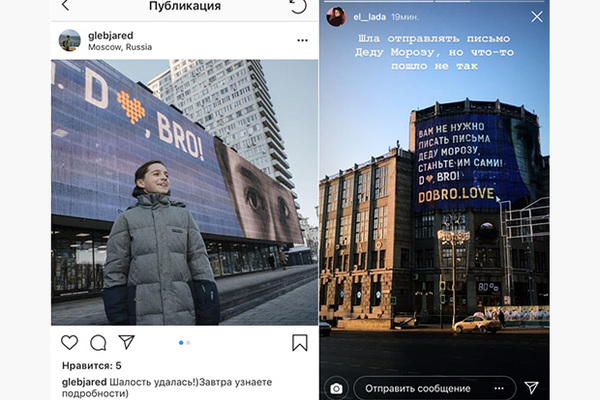Image resolution: width=600 pixels, height=400 pixels.
Task: Open comments with the speech bubble icon
Action: [x=98, y=343]
